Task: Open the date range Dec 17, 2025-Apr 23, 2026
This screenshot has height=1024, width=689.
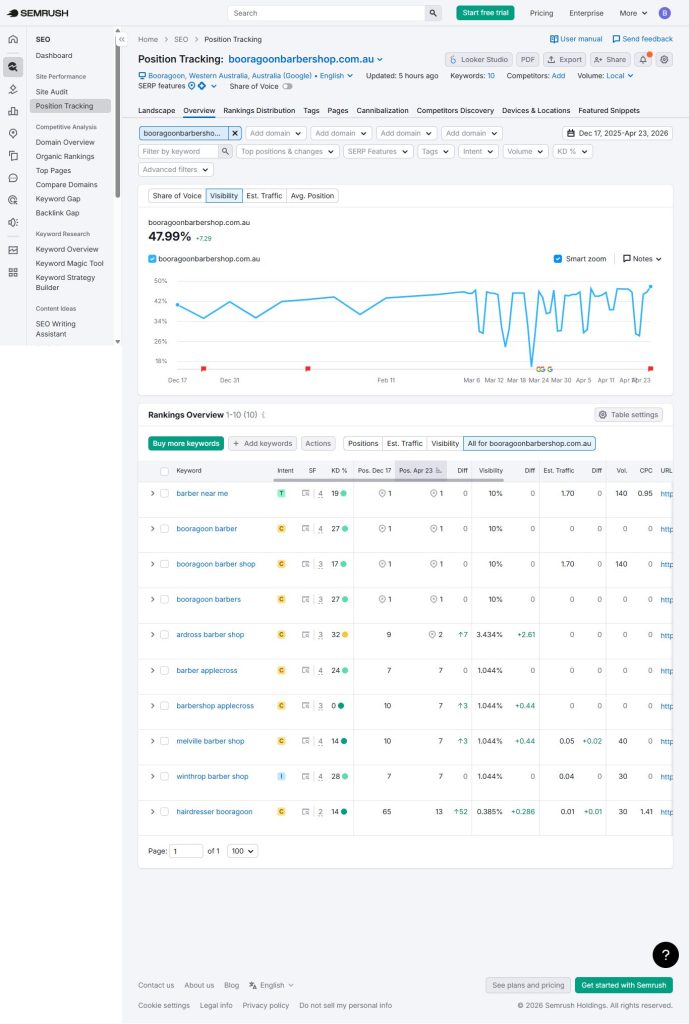Action: [x=618, y=133]
